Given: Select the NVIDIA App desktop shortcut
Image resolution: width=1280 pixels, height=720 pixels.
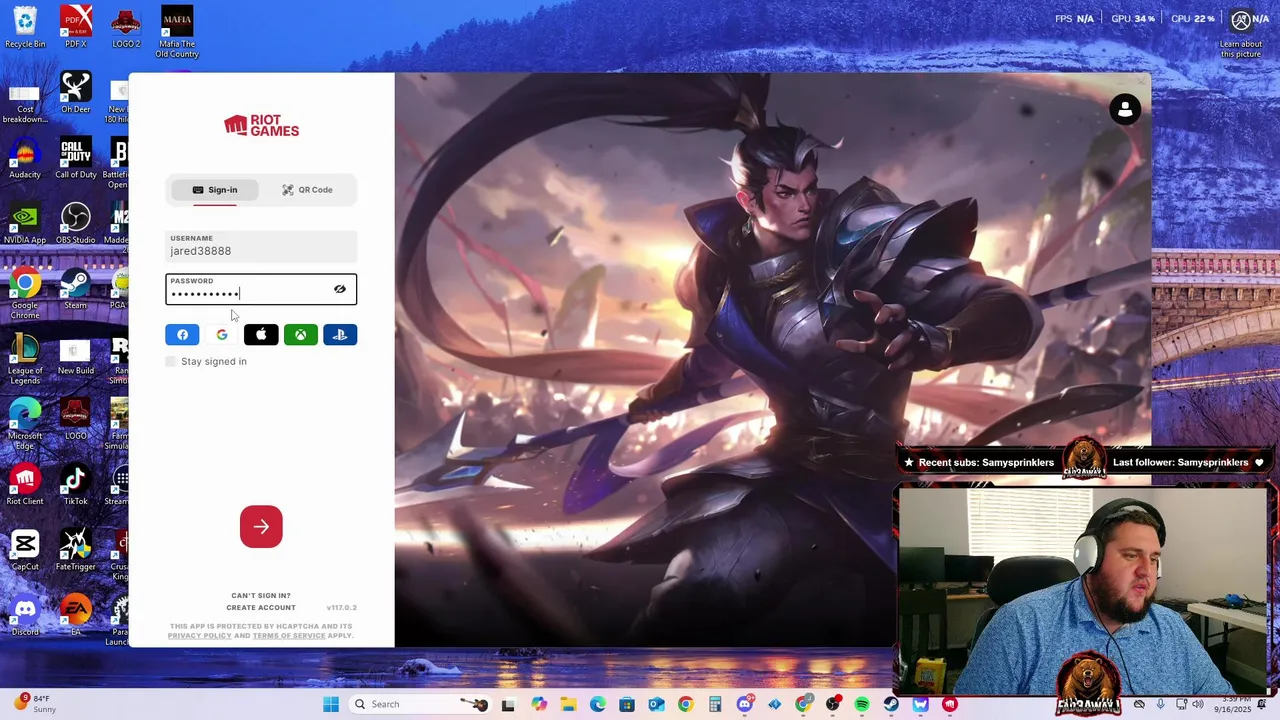Looking at the screenshot, I should [x=25, y=224].
